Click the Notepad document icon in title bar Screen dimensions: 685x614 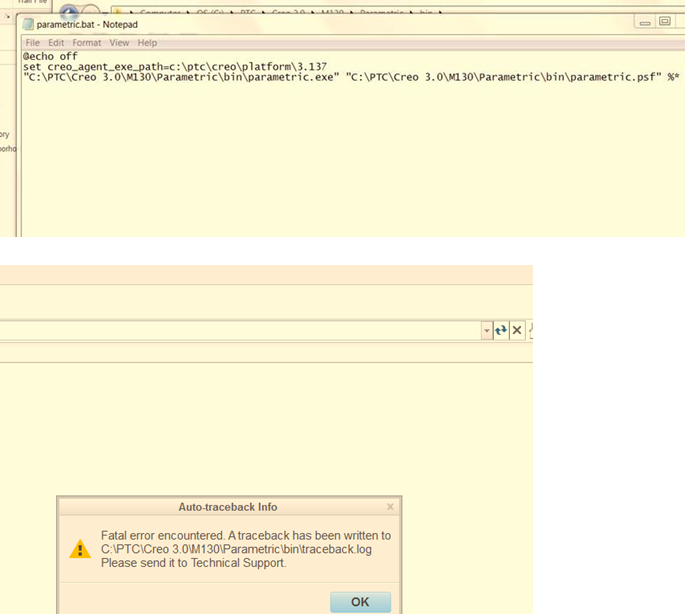pos(28,24)
